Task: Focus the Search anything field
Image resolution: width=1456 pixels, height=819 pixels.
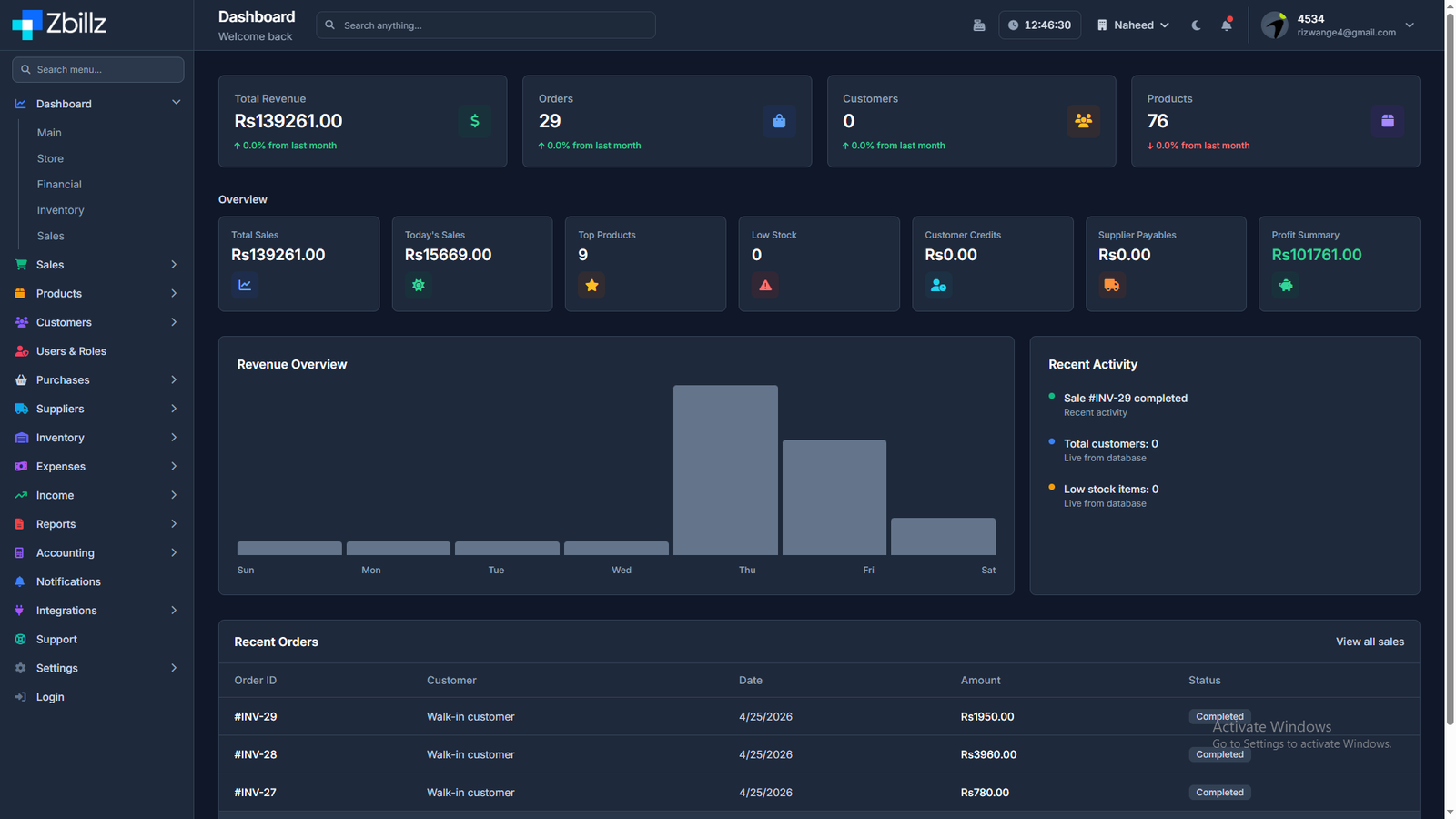Action: tap(486, 25)
